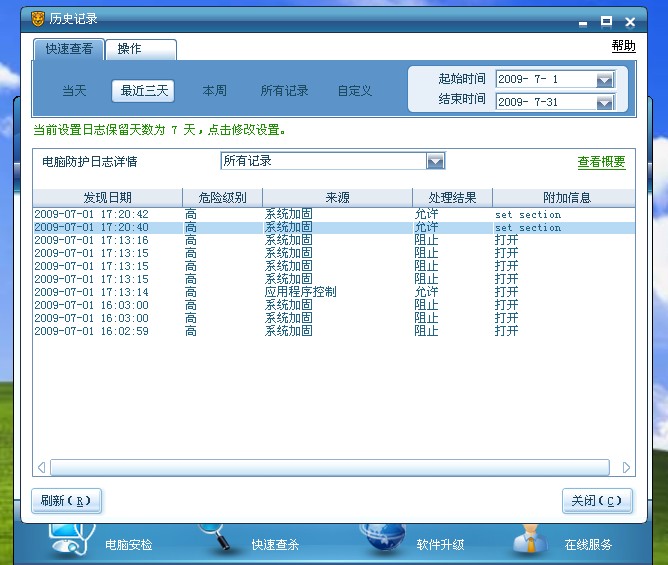668x565 pixels.
Task: Click 阻止 result in 17:13:16 row
Action: (426, 240)
